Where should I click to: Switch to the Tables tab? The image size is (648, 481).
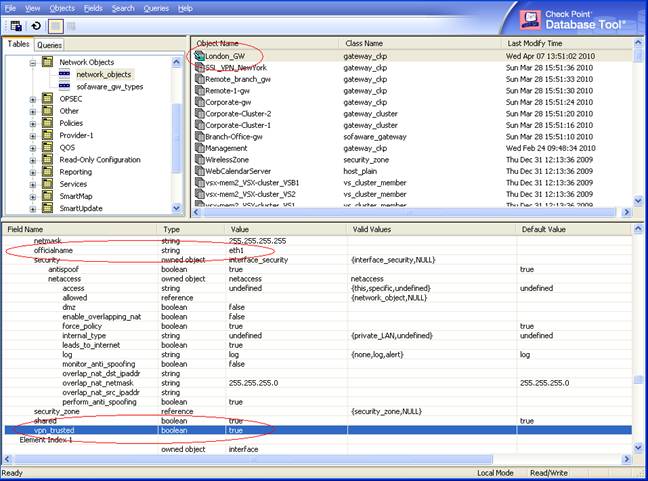[x=18, y=44]
